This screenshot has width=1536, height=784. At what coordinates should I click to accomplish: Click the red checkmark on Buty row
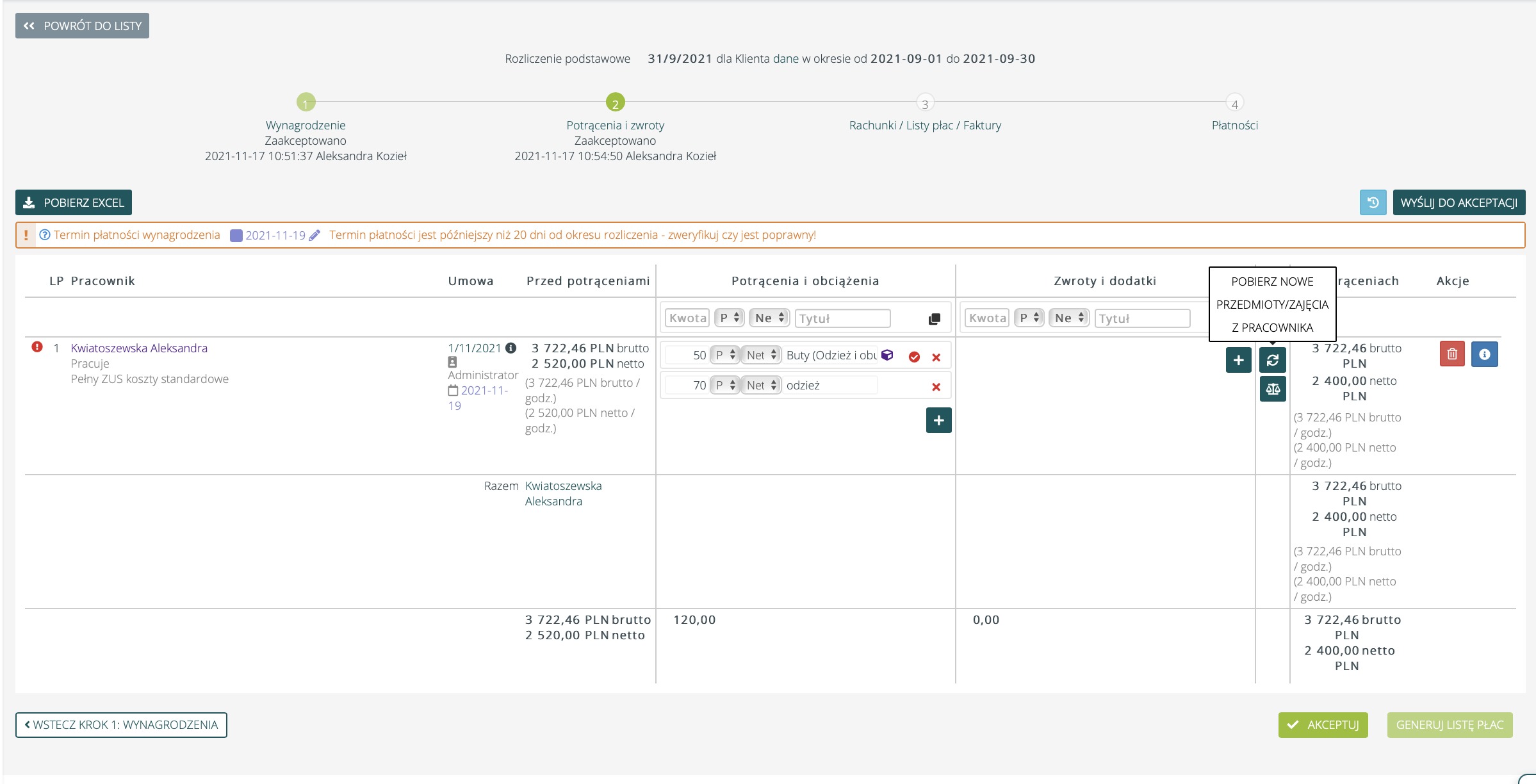coord(914,357)
